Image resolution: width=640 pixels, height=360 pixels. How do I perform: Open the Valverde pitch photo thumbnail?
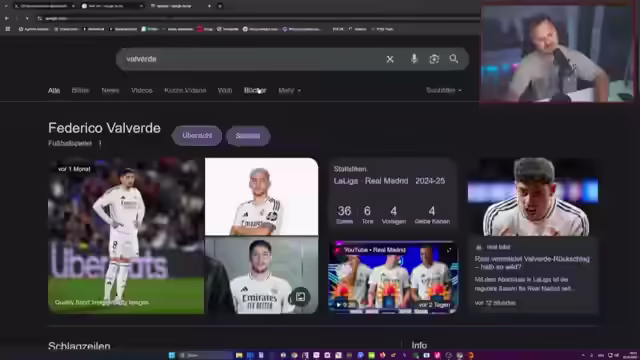click(x=126, y=236)
